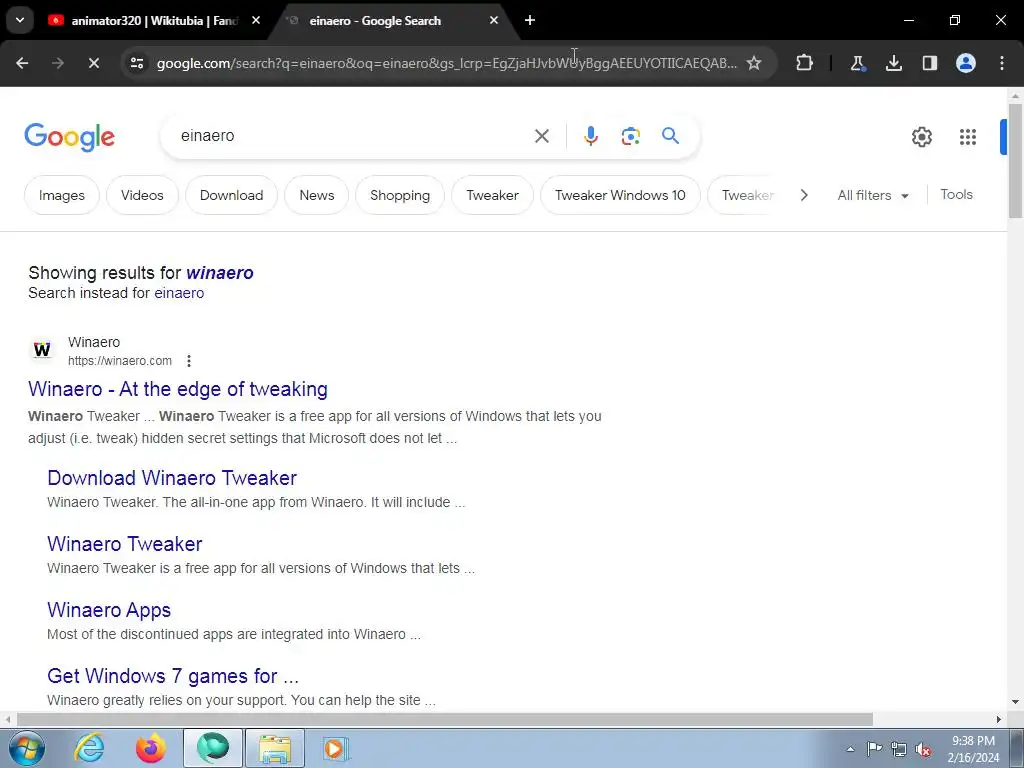The width and height of the screenshot is (1024, 768).
Task: Click the address bar URL
Action: [x=447, y=63]
